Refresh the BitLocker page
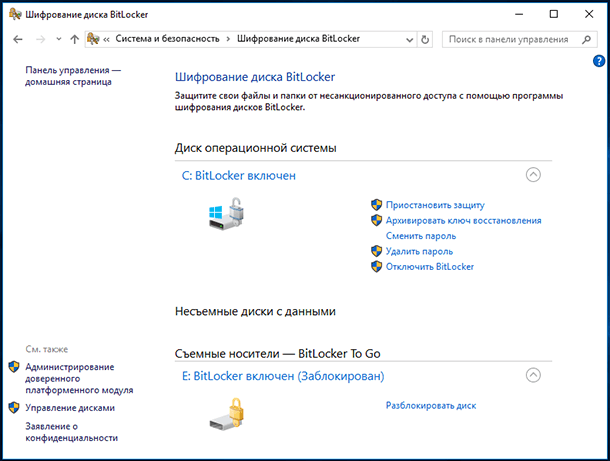This screenshot has width=610, height=461. tap(425, 40)
